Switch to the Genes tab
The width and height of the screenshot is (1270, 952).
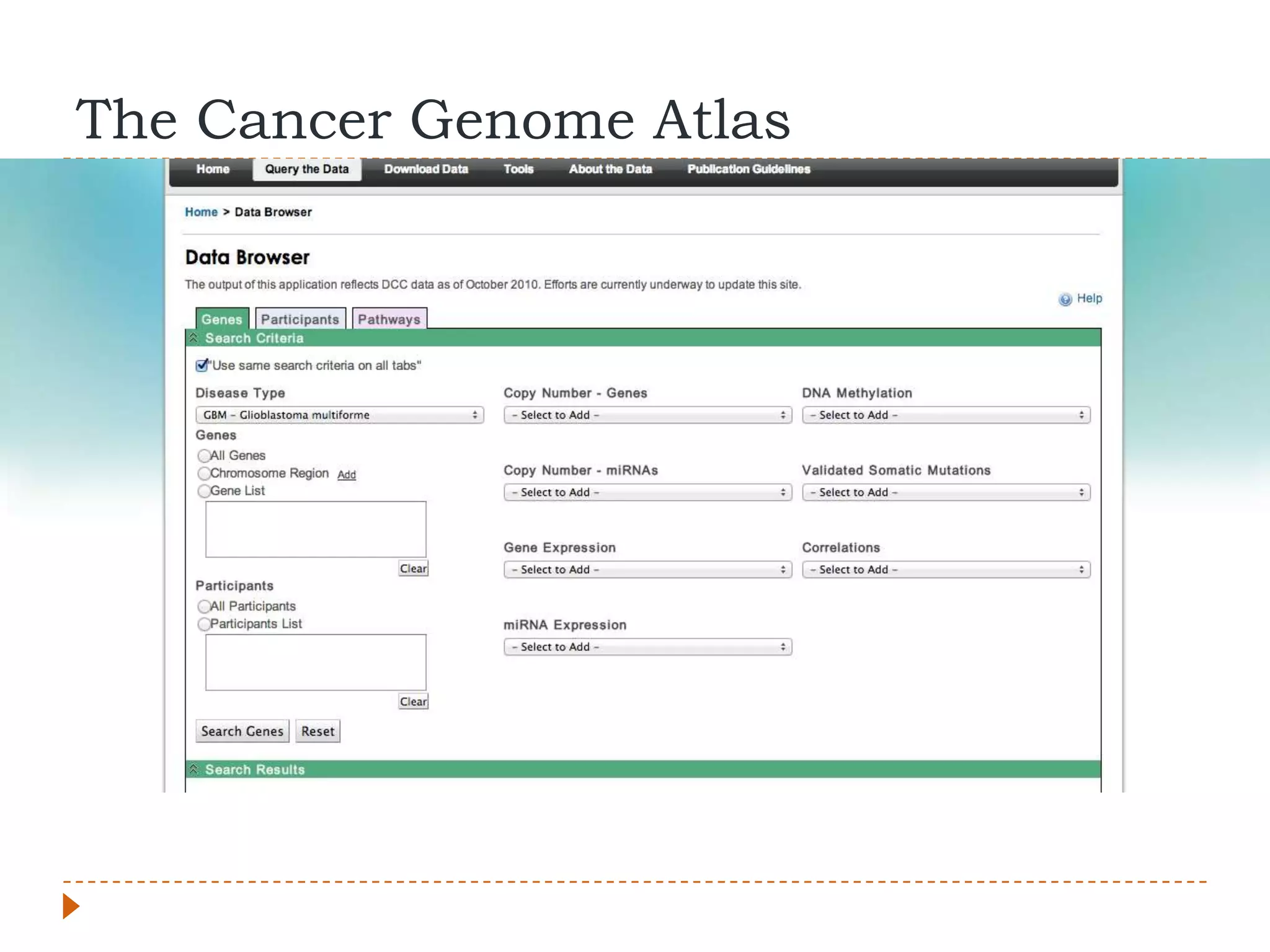point(222,319)
